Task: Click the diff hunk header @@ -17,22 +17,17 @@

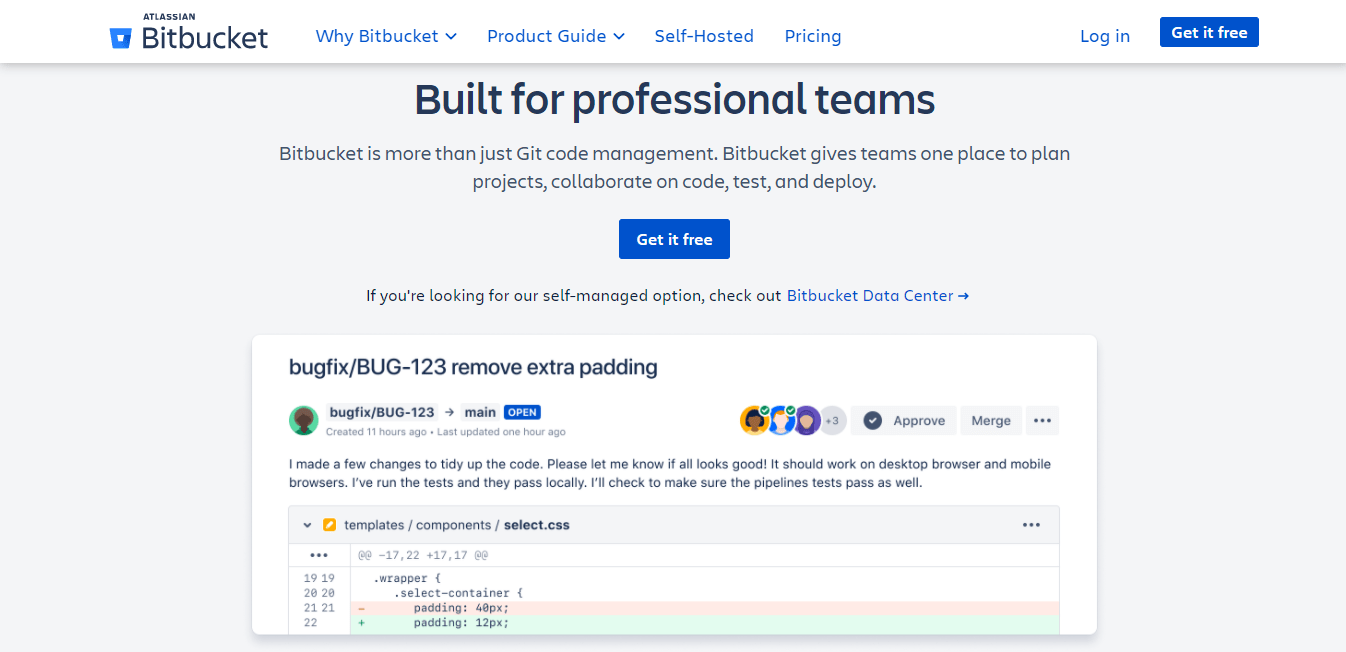Action: (x=423, y=555)
